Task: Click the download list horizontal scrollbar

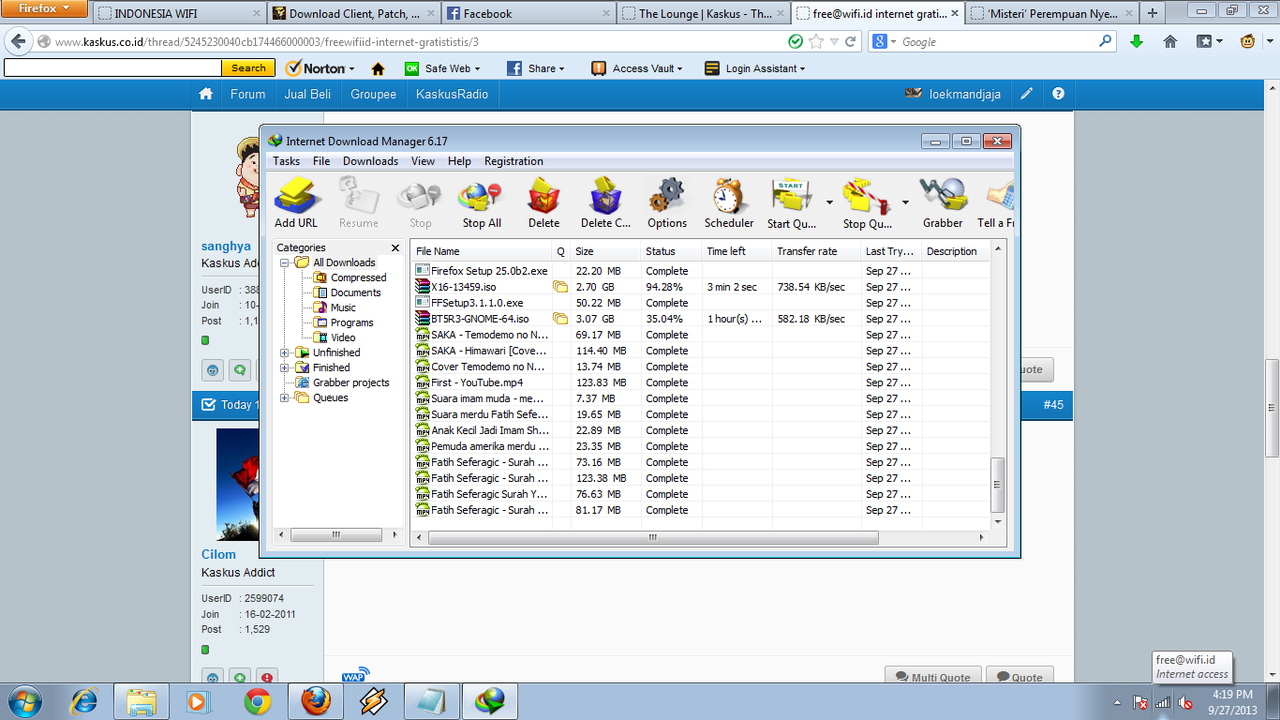Action: coord(654,538)
